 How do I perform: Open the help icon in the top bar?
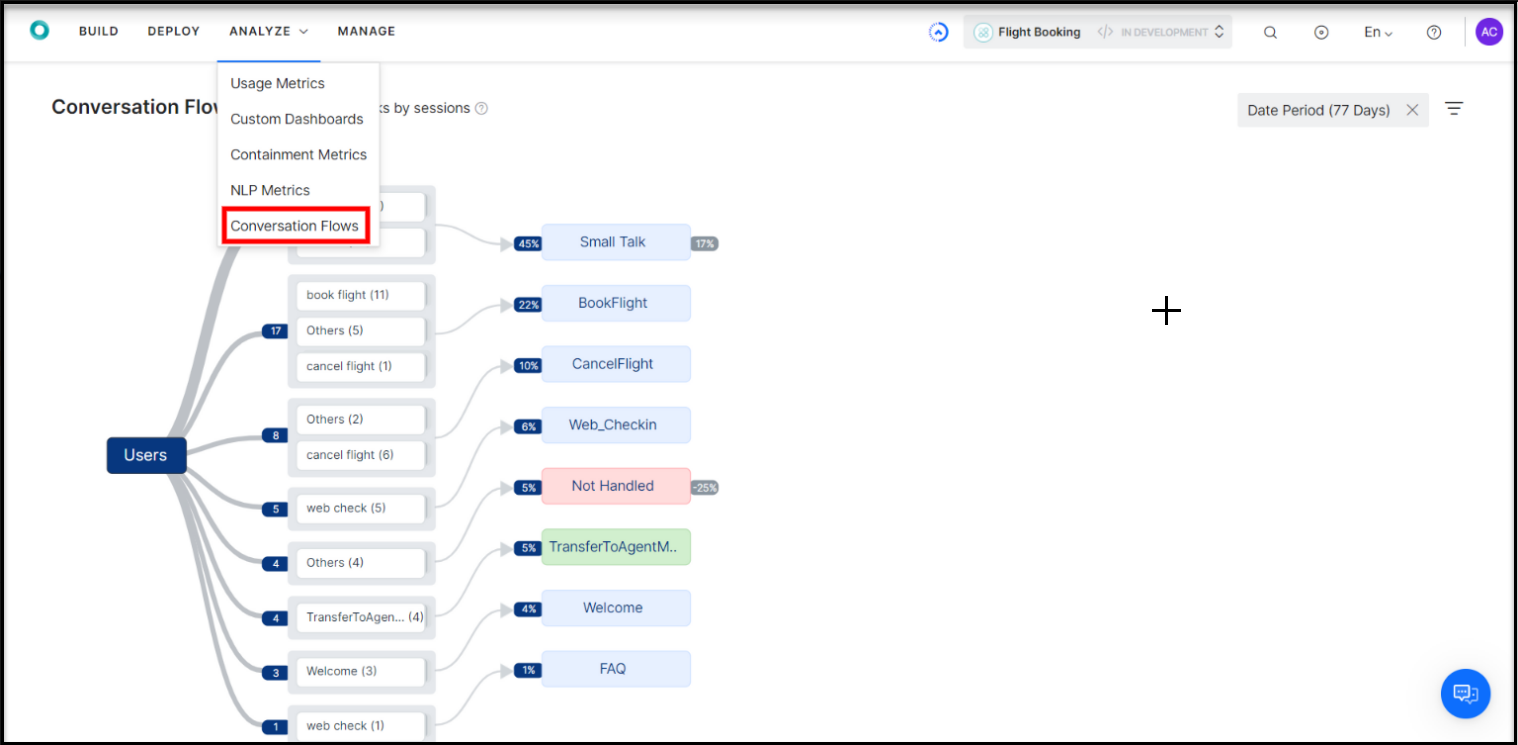(1434, 31)
